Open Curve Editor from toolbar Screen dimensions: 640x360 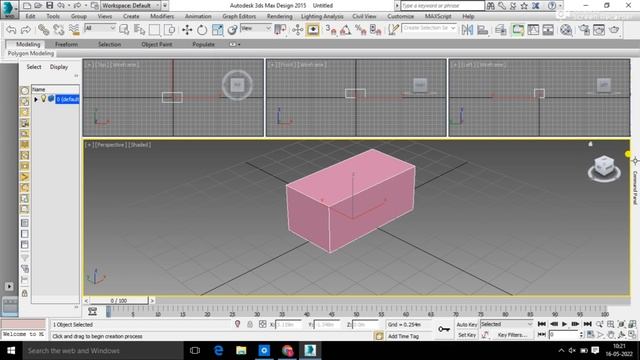point(533,30)
